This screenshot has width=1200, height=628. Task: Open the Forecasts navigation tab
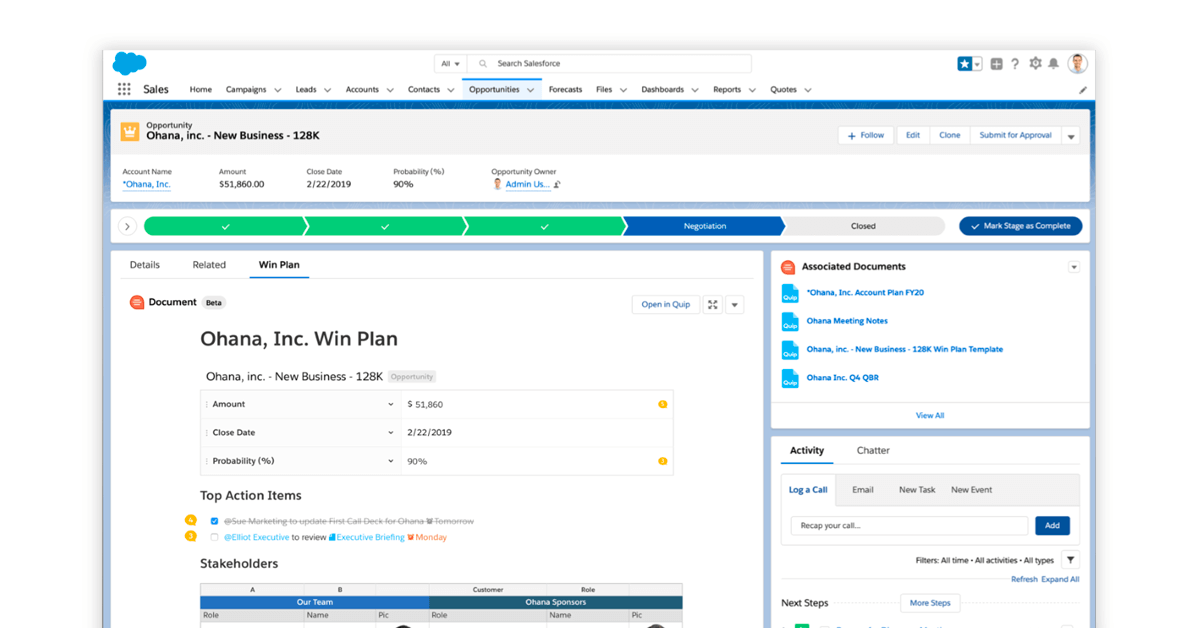pyautogui.click(x=565, y=89)
